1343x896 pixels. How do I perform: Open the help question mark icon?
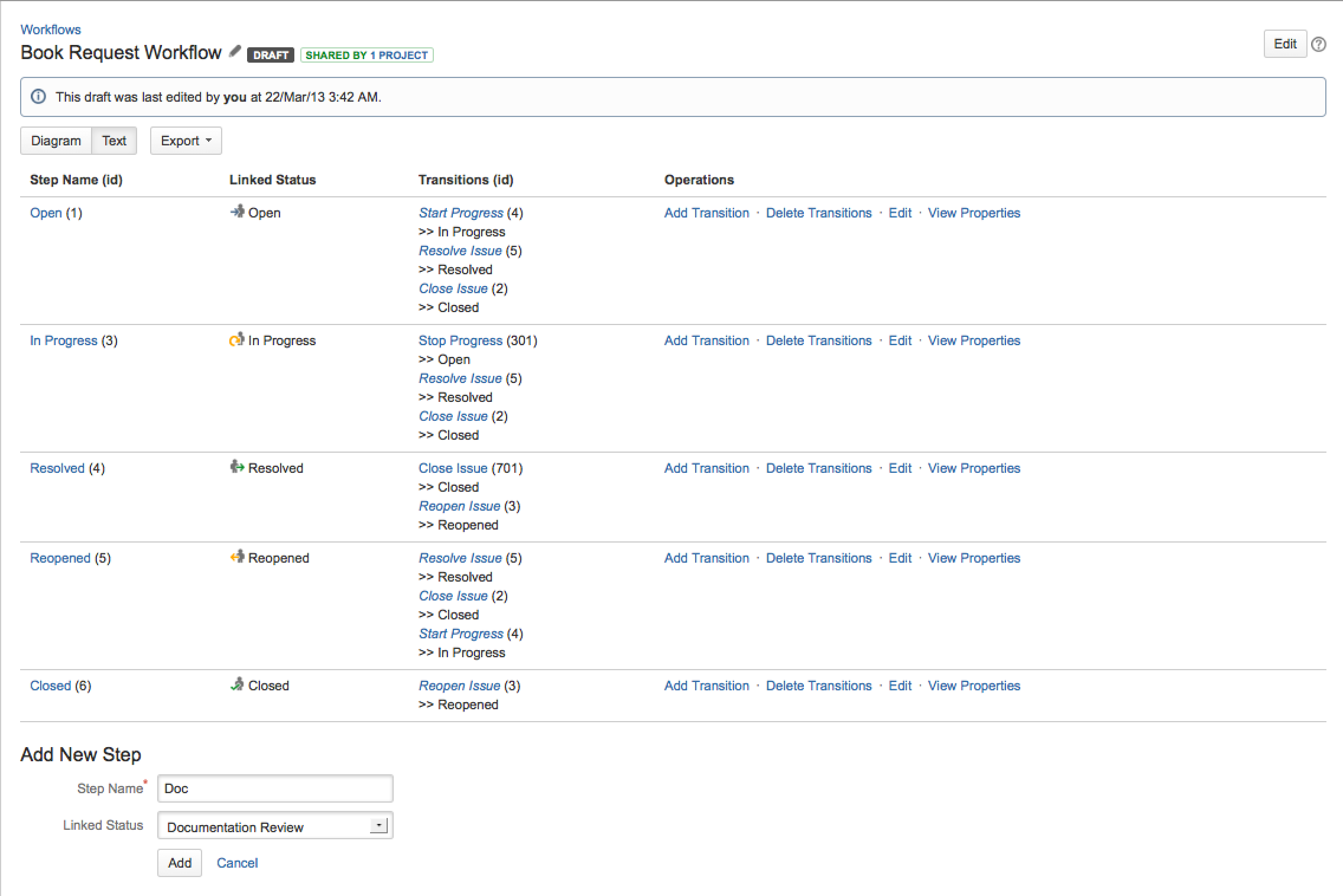1318,44
